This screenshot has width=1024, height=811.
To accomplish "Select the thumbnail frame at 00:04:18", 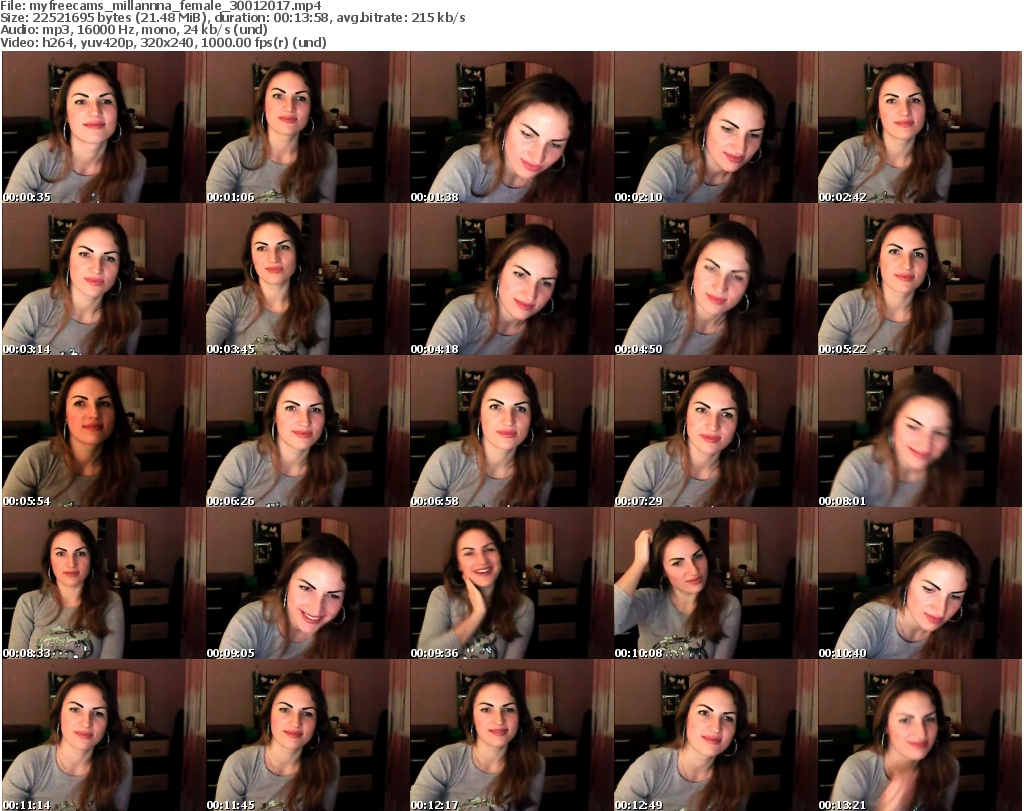I will (511, 279).
